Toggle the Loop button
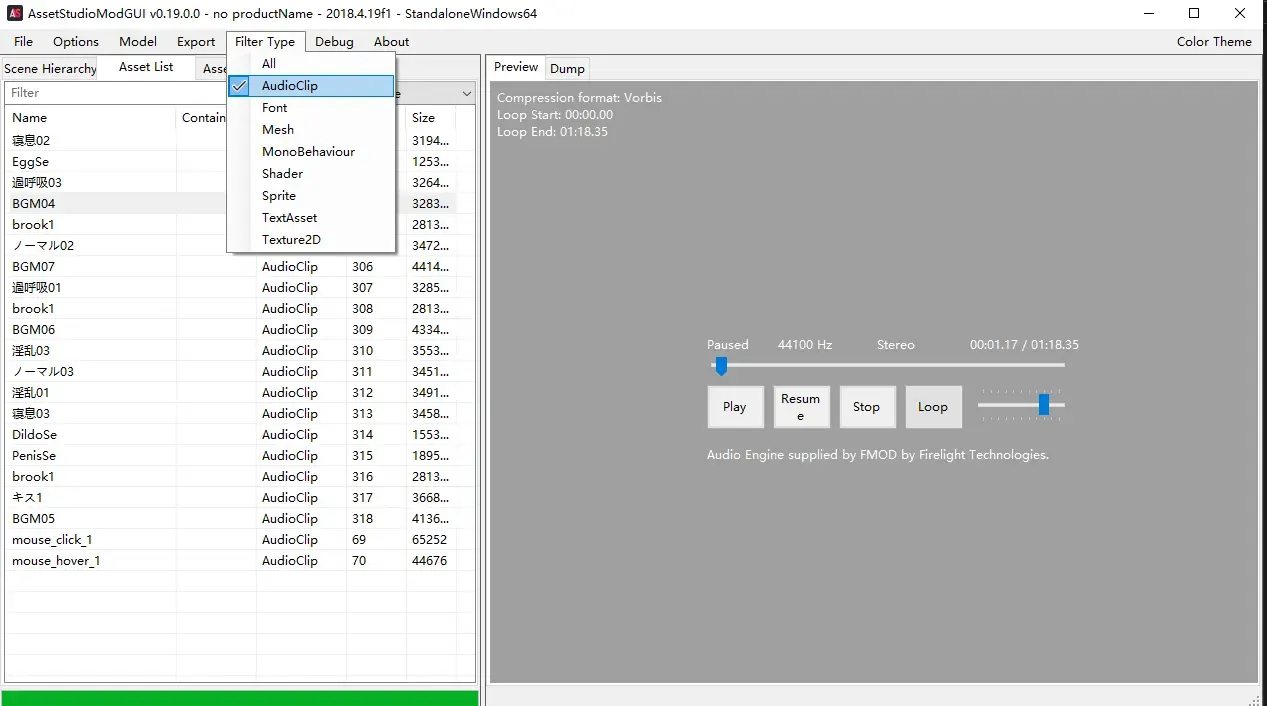Viewport: 1267px width, 706px height. (x=933, y=407)
